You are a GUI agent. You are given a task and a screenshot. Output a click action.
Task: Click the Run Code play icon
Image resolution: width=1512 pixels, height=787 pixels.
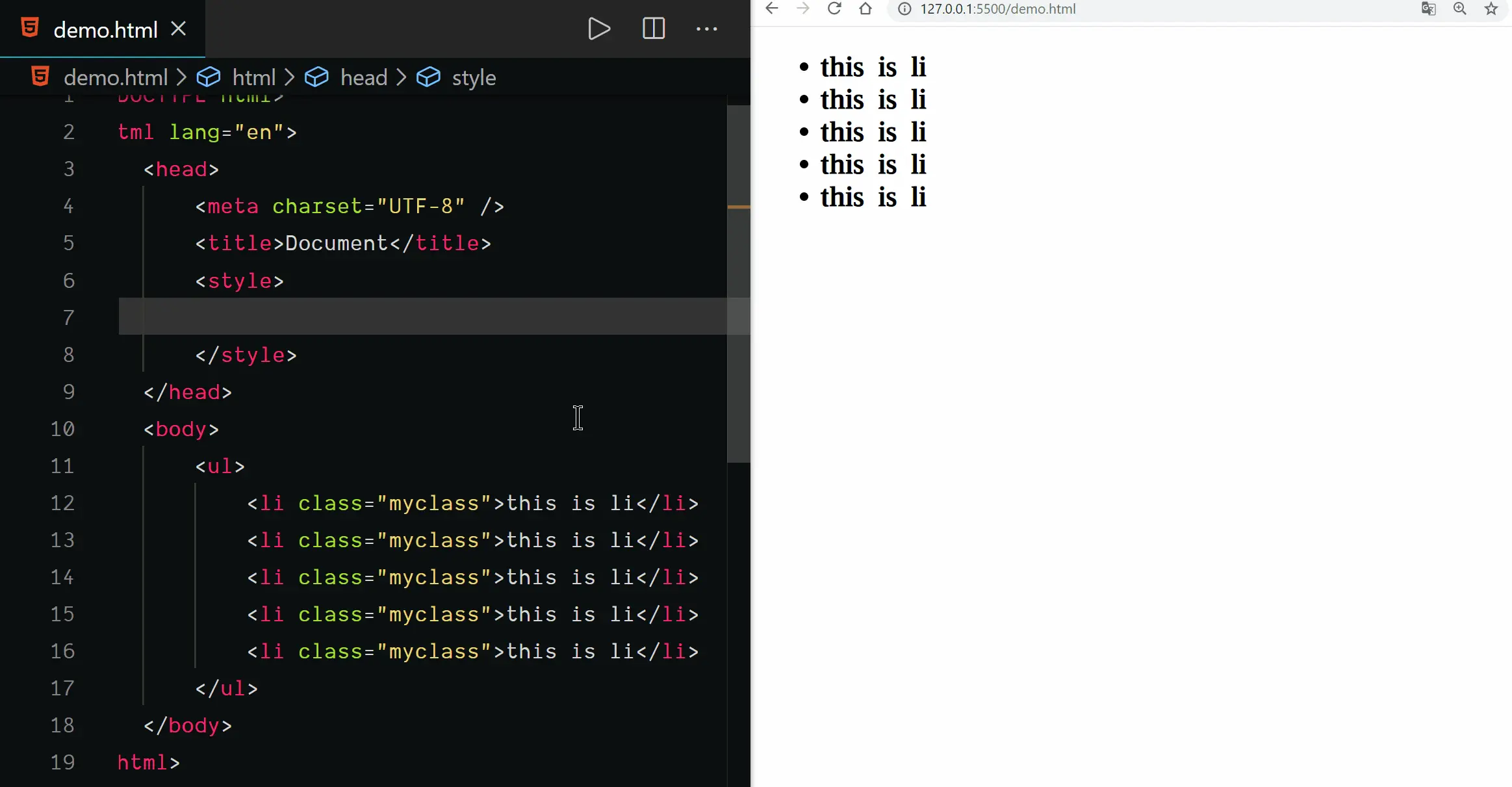[598, 29]
